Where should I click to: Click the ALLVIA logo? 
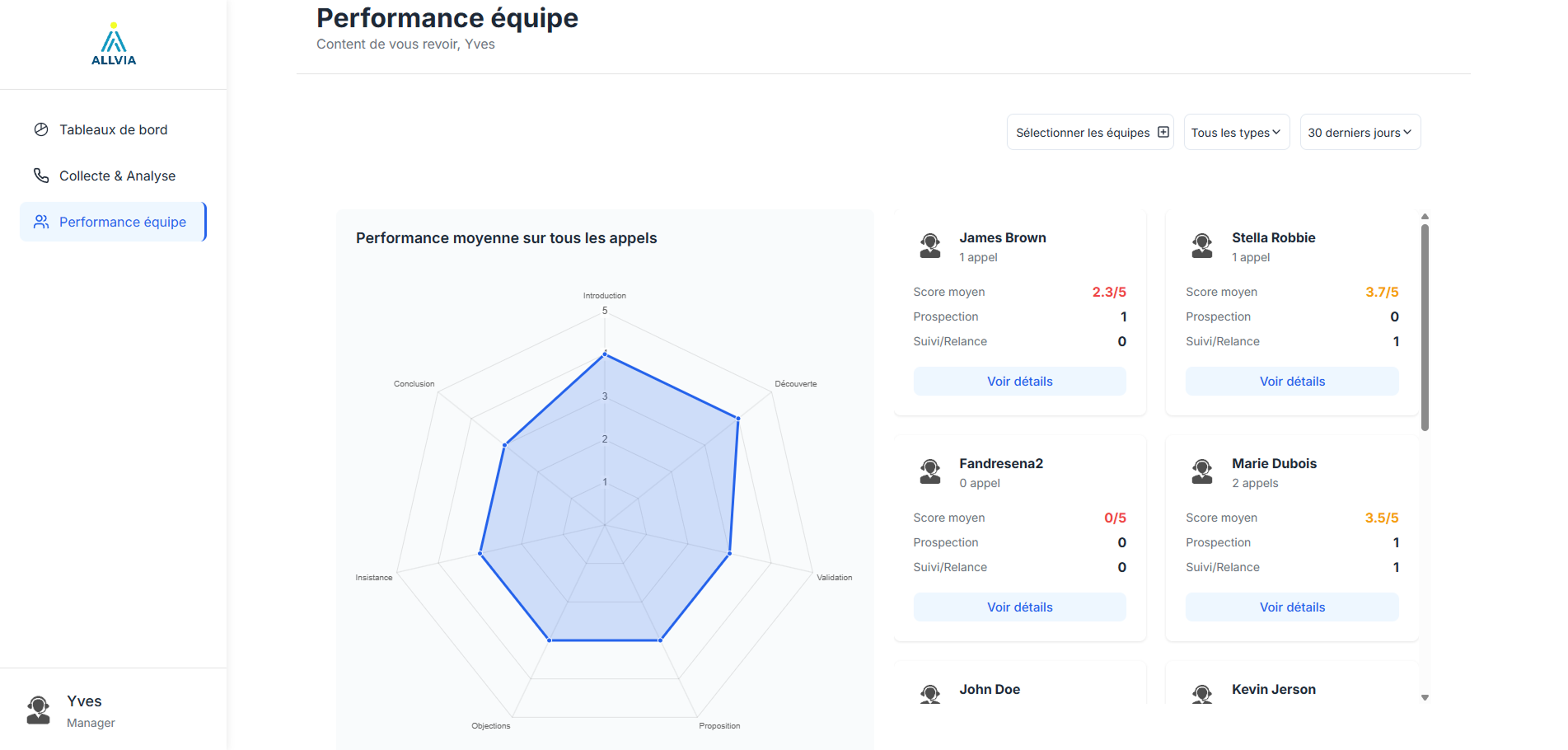coord(114,45)
